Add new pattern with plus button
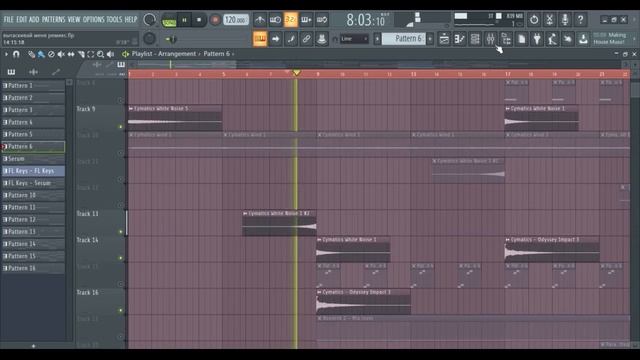This screenshot has height=360, width=640. (33, 346)
